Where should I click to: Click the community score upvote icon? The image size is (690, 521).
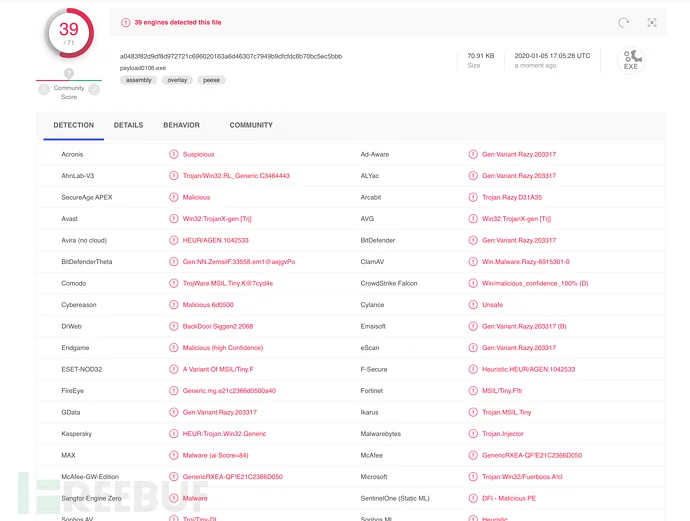pyautogui.click(x=94, y=90)
